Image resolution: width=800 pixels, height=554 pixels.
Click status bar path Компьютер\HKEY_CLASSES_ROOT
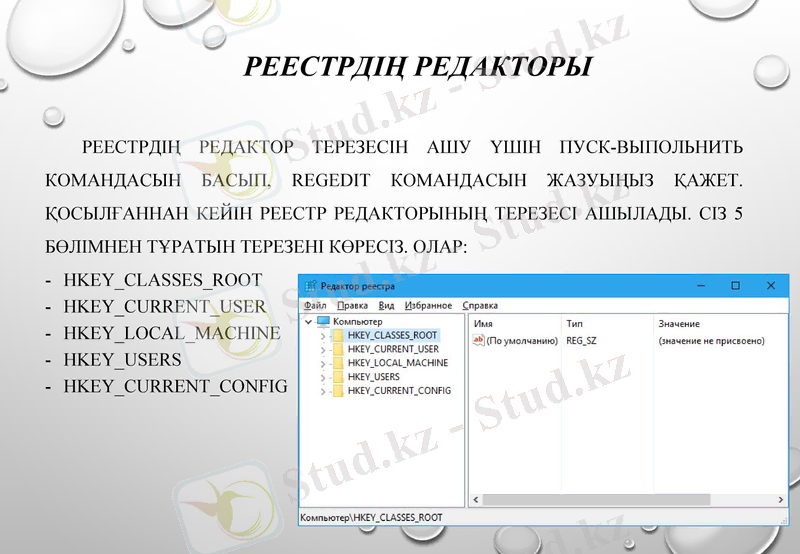click(x=371, y=517)
